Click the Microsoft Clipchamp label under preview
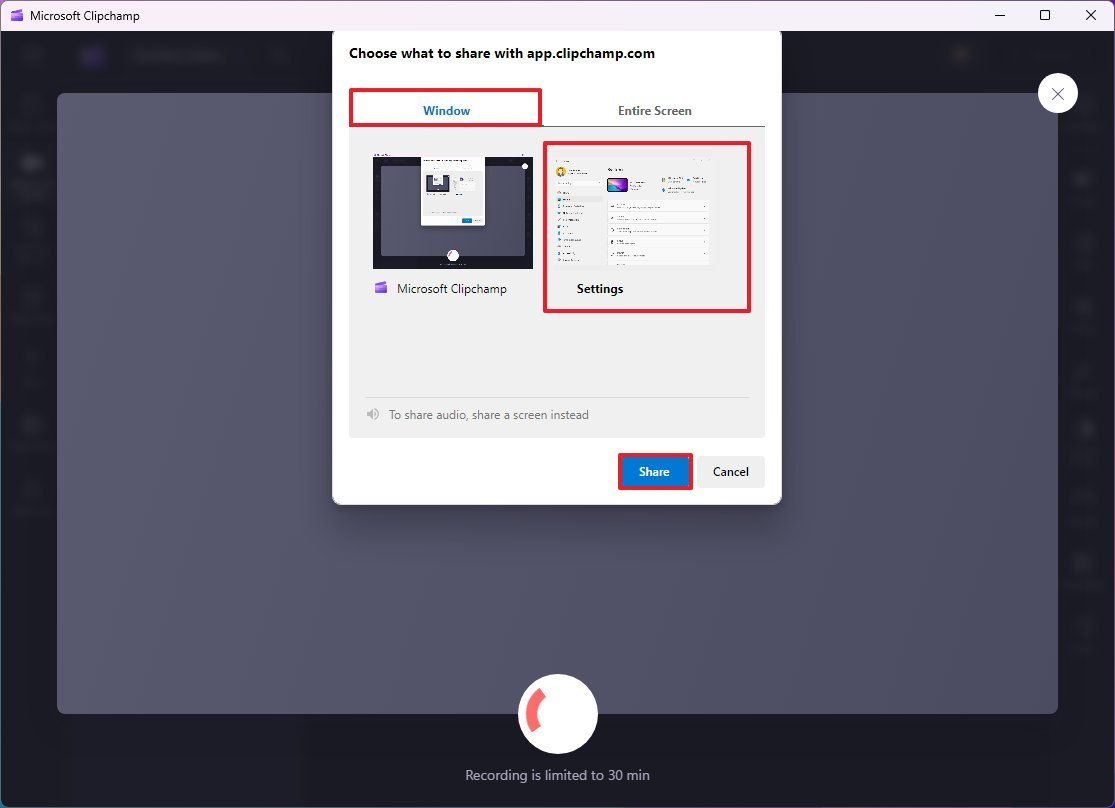Screen dimensions: 1115x808 (452, 289)
